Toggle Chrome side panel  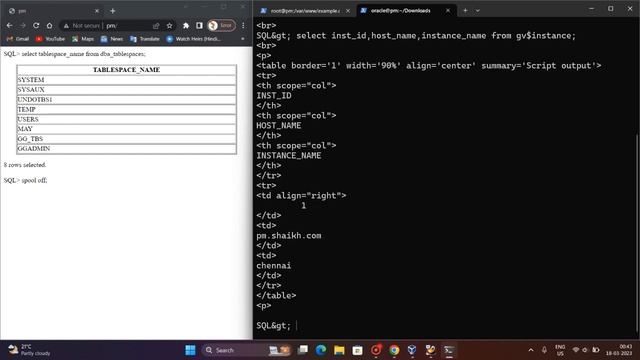(199, 25)
